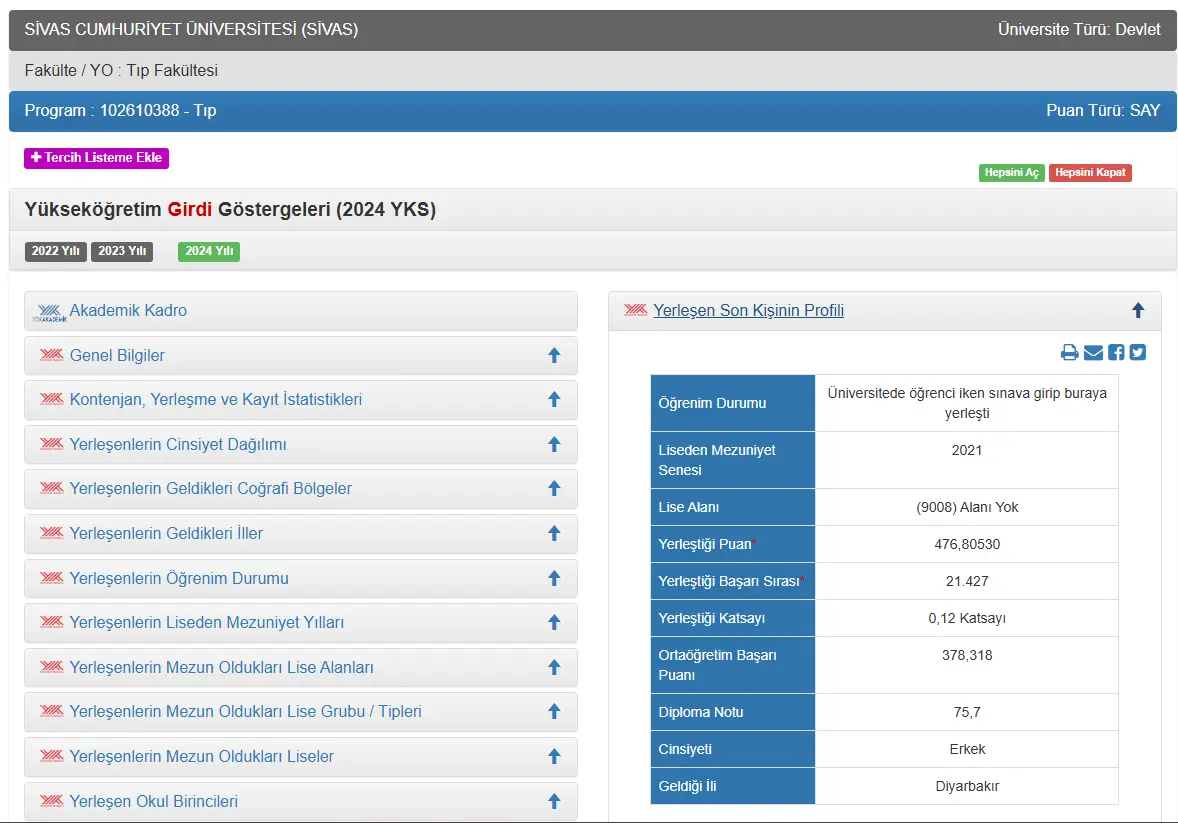Click Puan Türü: SAY text
This screenshot has height=823, width=1178.
point(1103,110)
